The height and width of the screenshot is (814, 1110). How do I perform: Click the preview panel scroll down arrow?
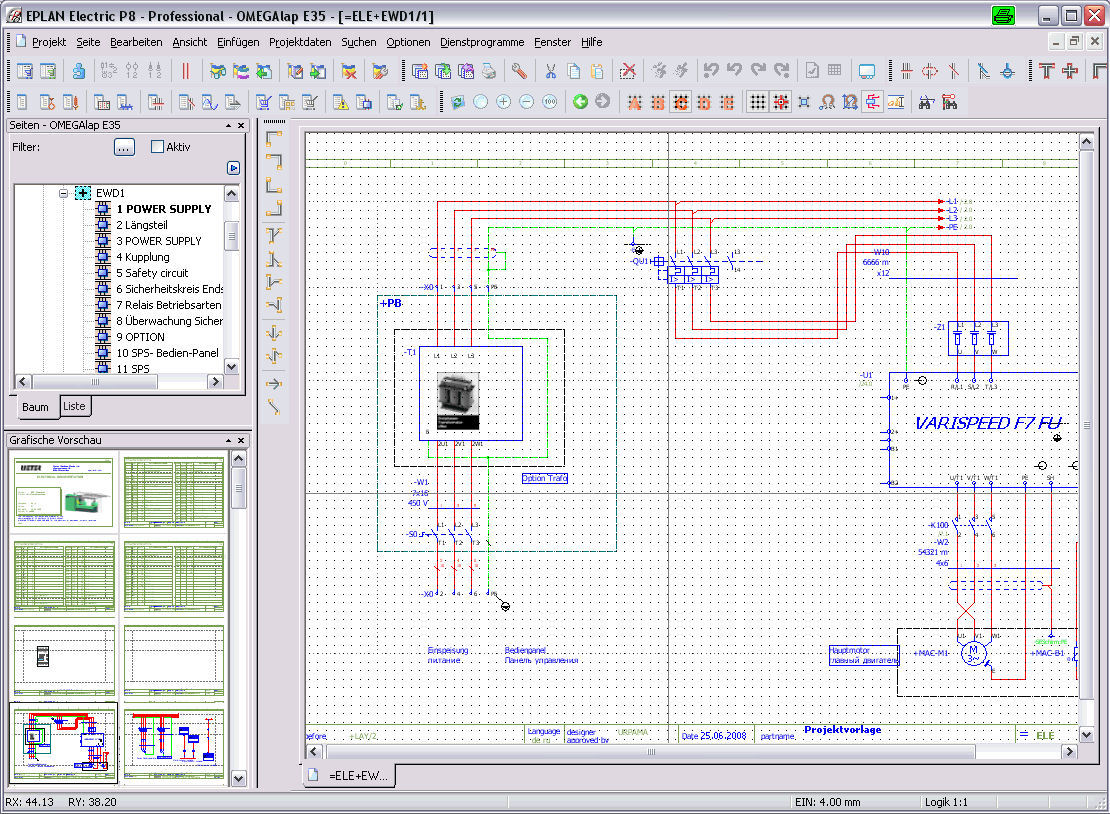pos(239,778)
